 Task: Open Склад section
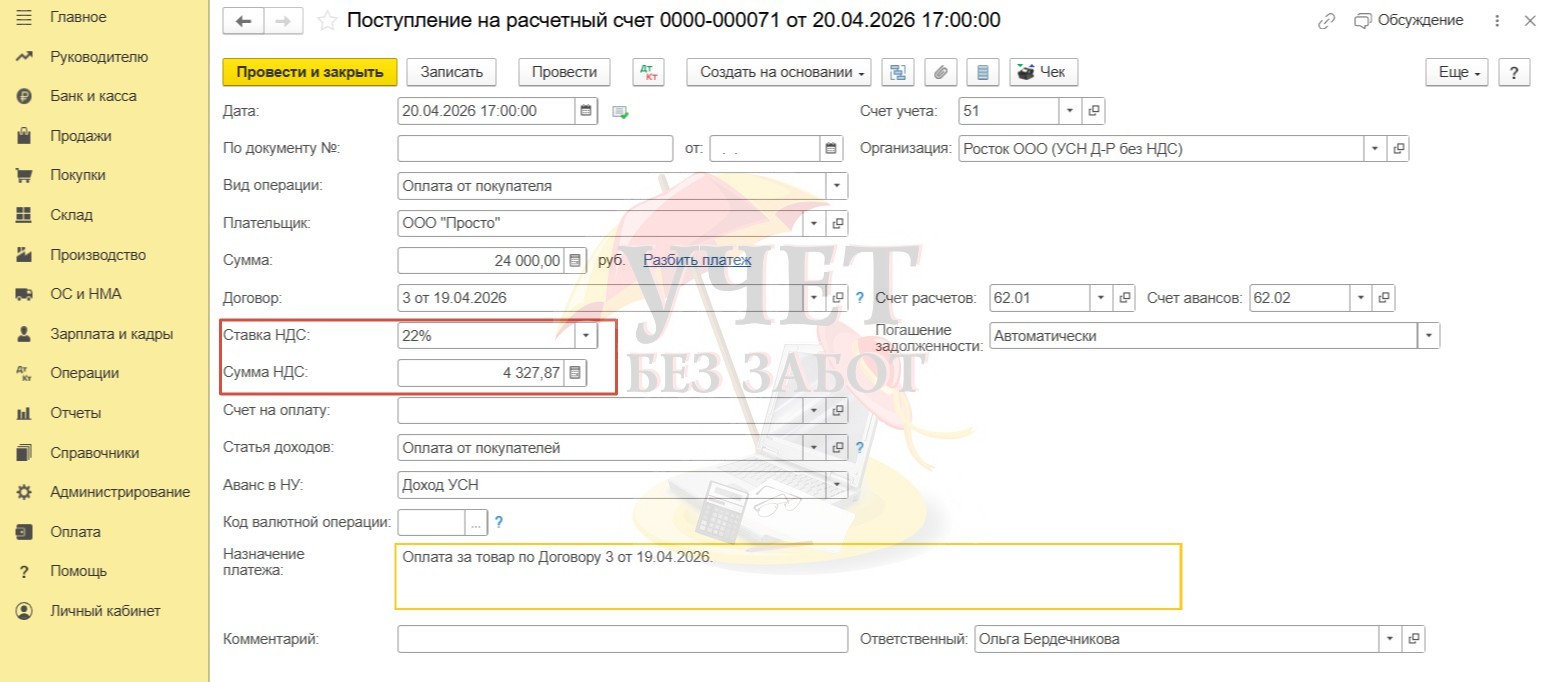click(71, 215)
